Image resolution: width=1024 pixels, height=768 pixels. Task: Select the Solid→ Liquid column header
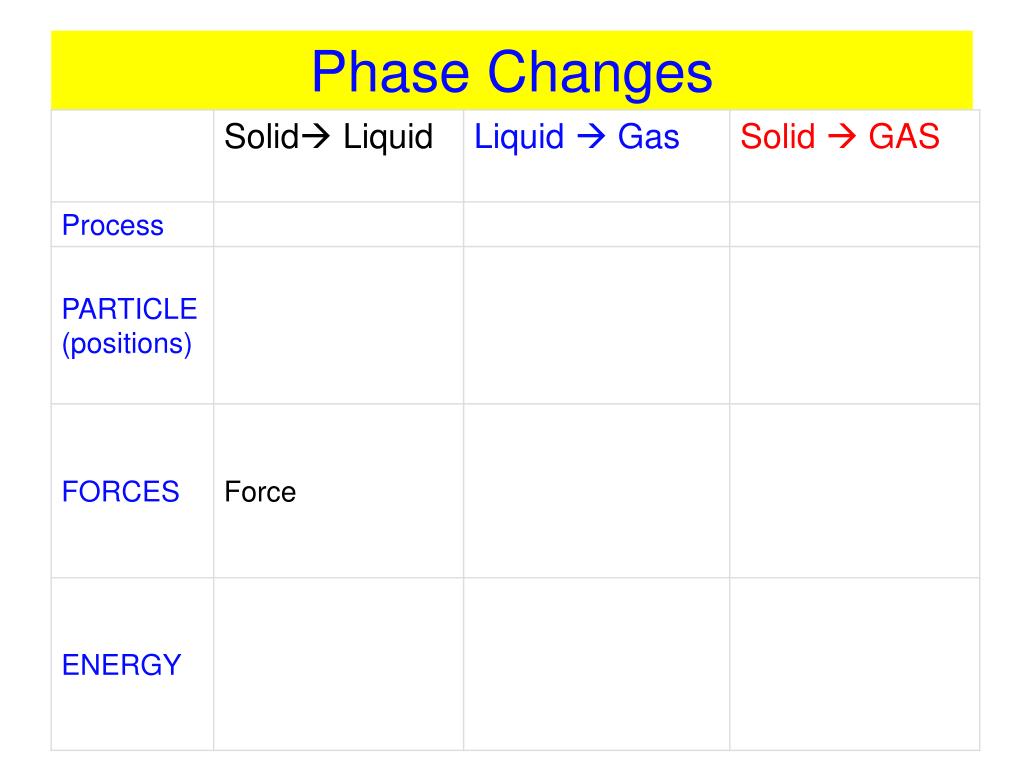click(328, 137)
